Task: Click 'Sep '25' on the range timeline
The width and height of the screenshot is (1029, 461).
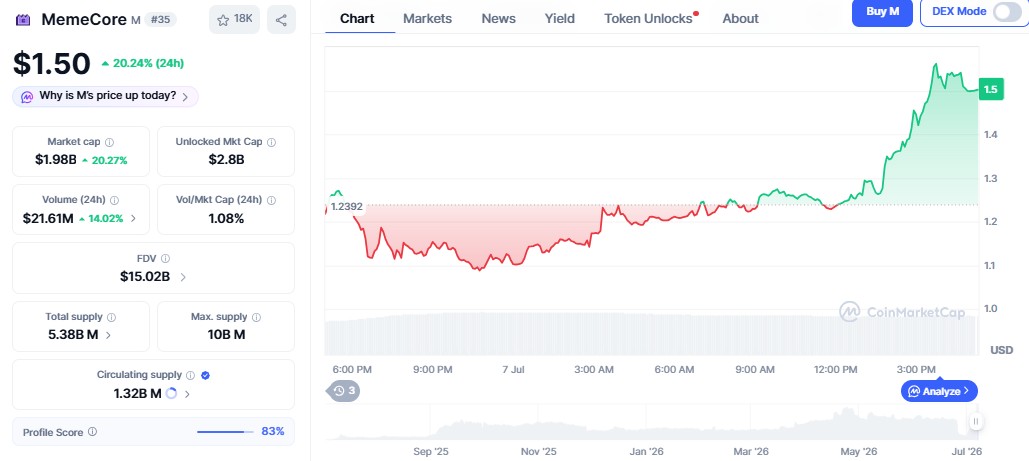Action: (431, 452)
